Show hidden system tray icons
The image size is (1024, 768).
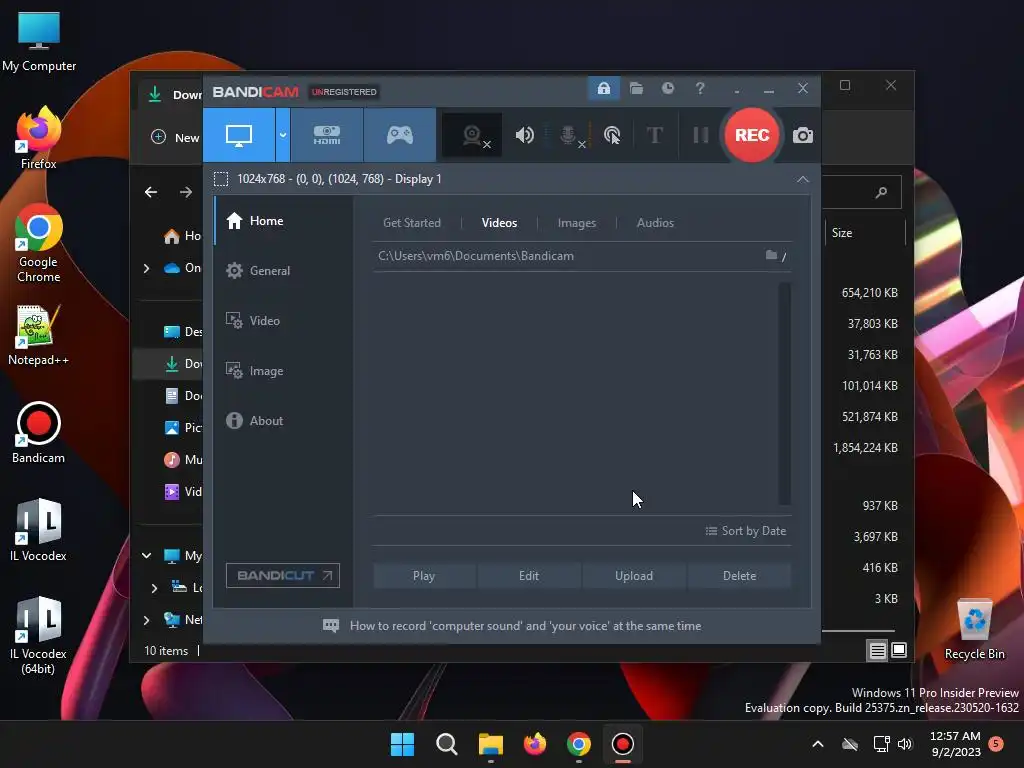(x=818, y=744)
